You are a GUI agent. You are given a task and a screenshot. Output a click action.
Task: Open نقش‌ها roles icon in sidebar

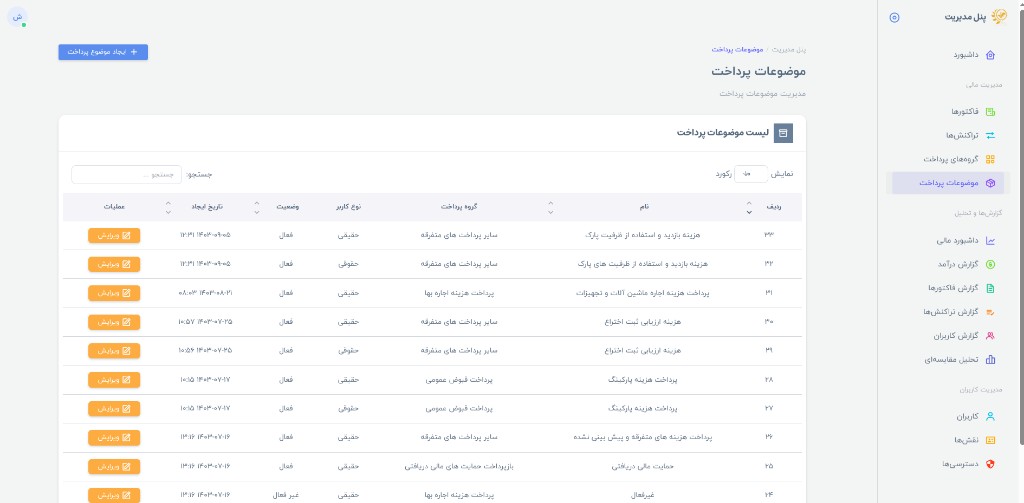coord(990,440)
